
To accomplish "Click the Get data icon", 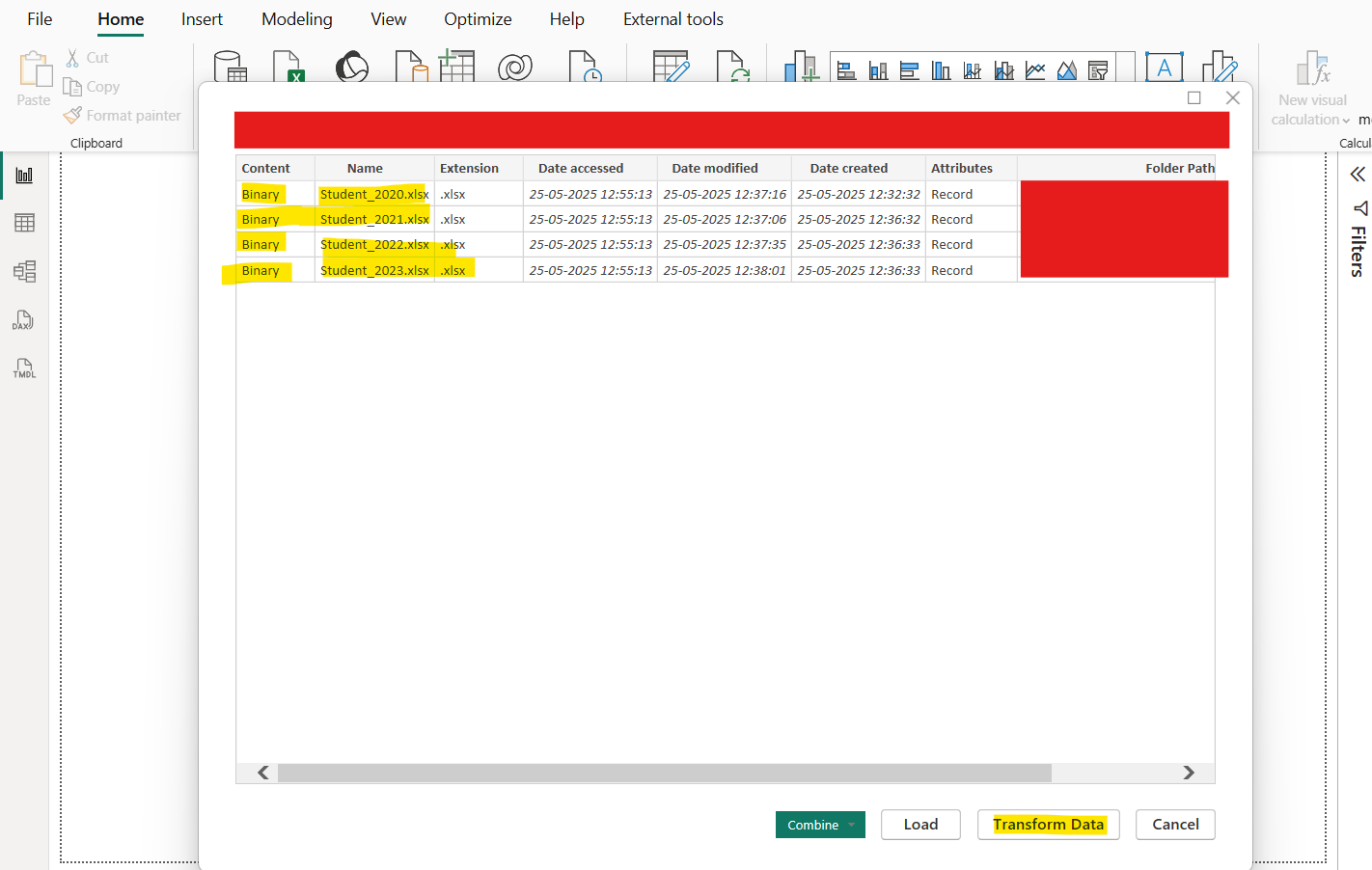I will click(x=229, y=68).
